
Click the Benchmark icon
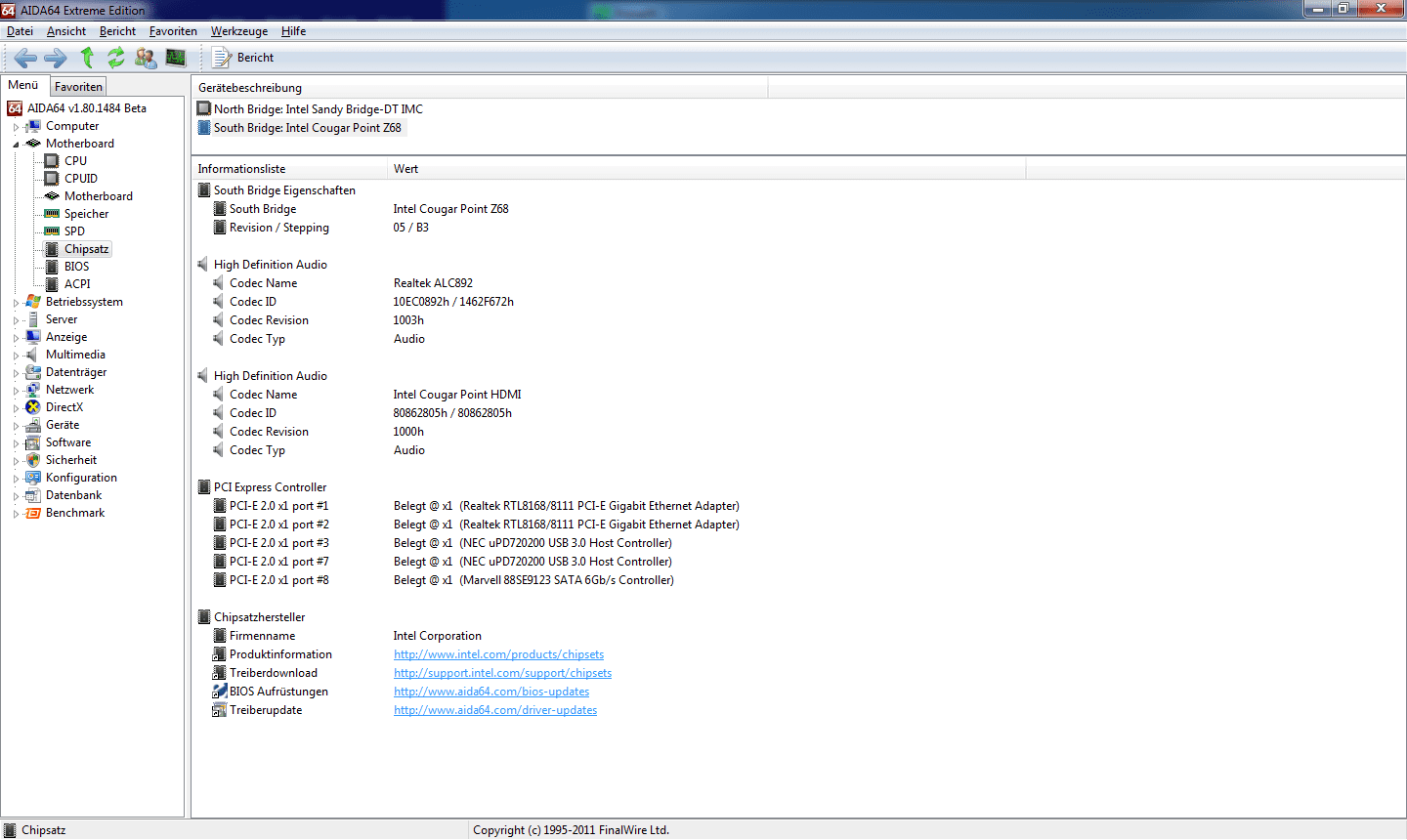coord(33,513)
